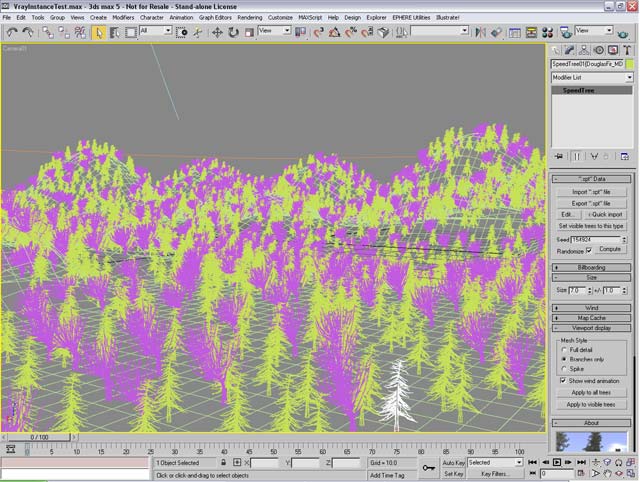Screen dimensions: 640x482
Task: Click the Import ".spt" file button
Action: click(x=593, y=190)
